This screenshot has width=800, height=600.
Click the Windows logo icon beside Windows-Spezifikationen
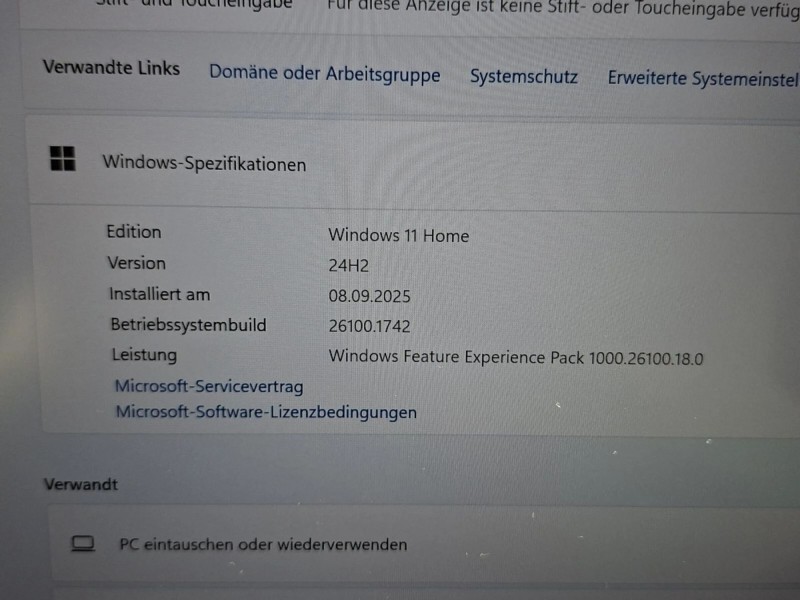pyautogui.click(x=62, y=158)
